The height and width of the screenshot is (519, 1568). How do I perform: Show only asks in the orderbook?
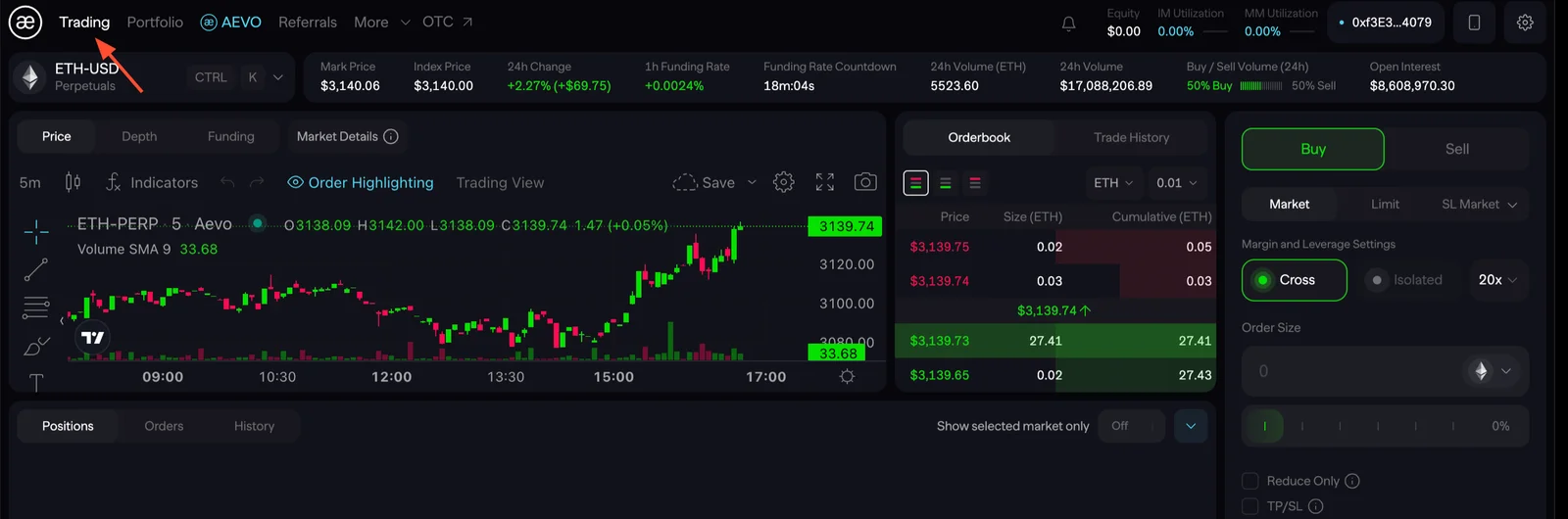(975, 183)
